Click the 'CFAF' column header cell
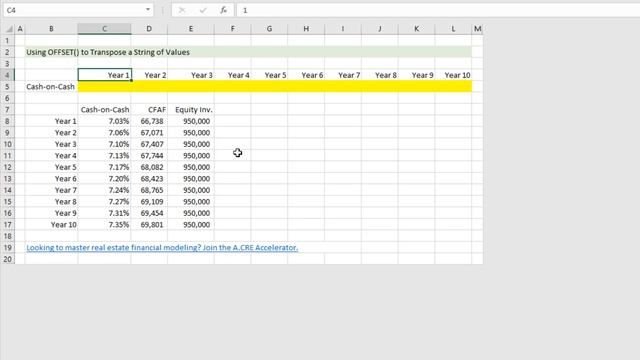 point(149,110)
